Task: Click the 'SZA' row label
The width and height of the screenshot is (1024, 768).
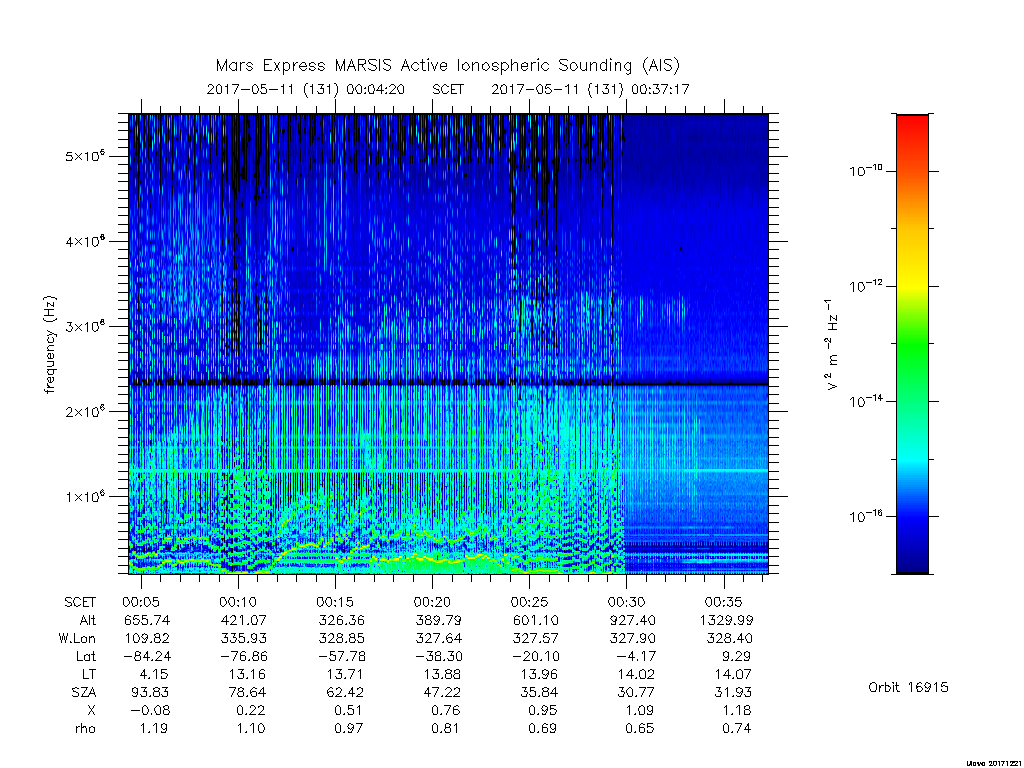Action: (x=84, y=692)
